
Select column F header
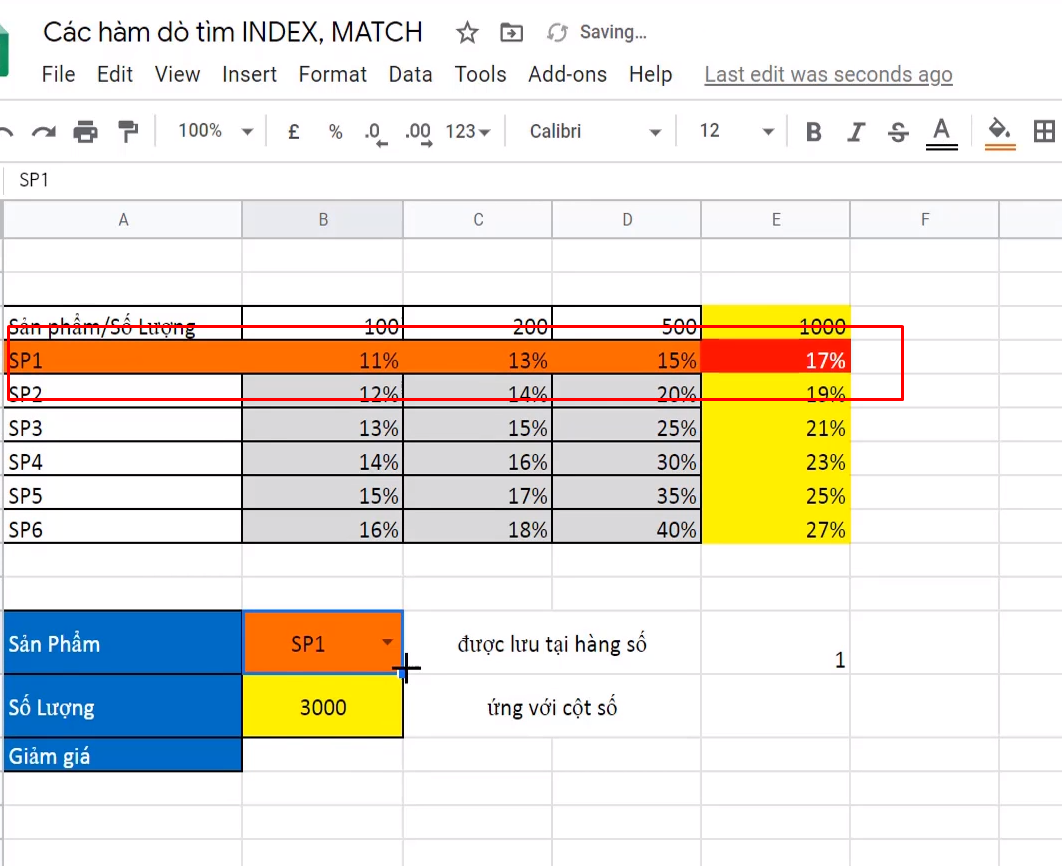tap(925, 219)
